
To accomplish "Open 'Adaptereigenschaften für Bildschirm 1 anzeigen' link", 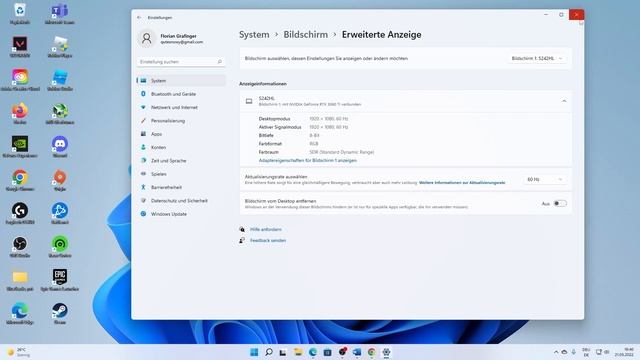I will (308, 160).
